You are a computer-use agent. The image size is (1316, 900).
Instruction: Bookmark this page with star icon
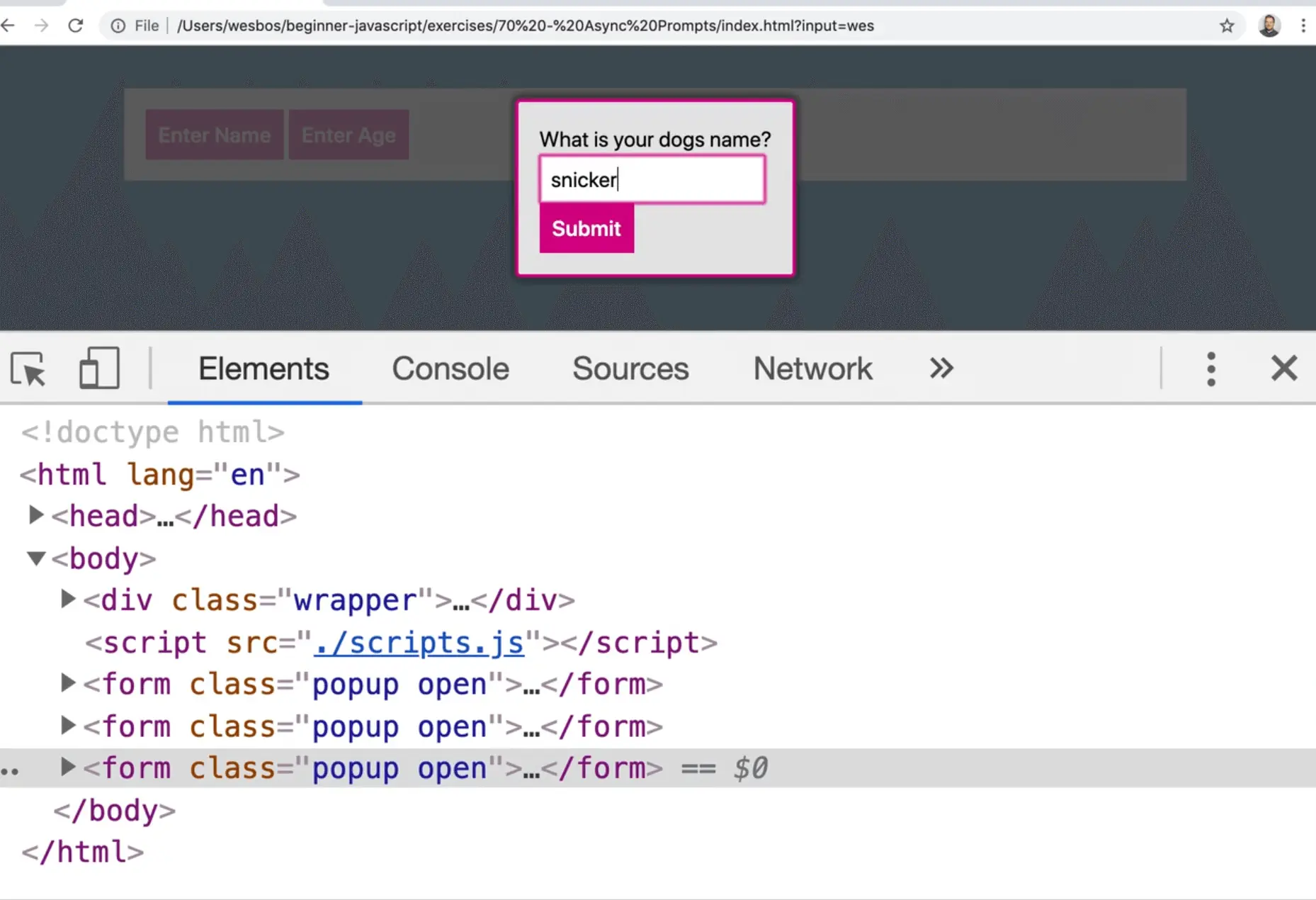pyautogui.click(x=1227, y=26)
